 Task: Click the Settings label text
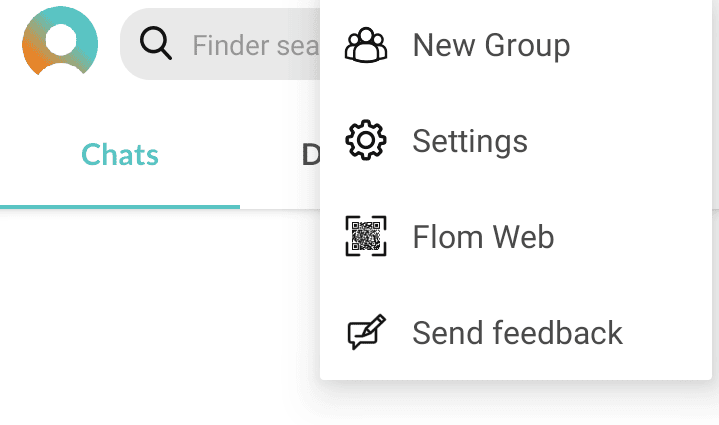(x=470, y=141)
